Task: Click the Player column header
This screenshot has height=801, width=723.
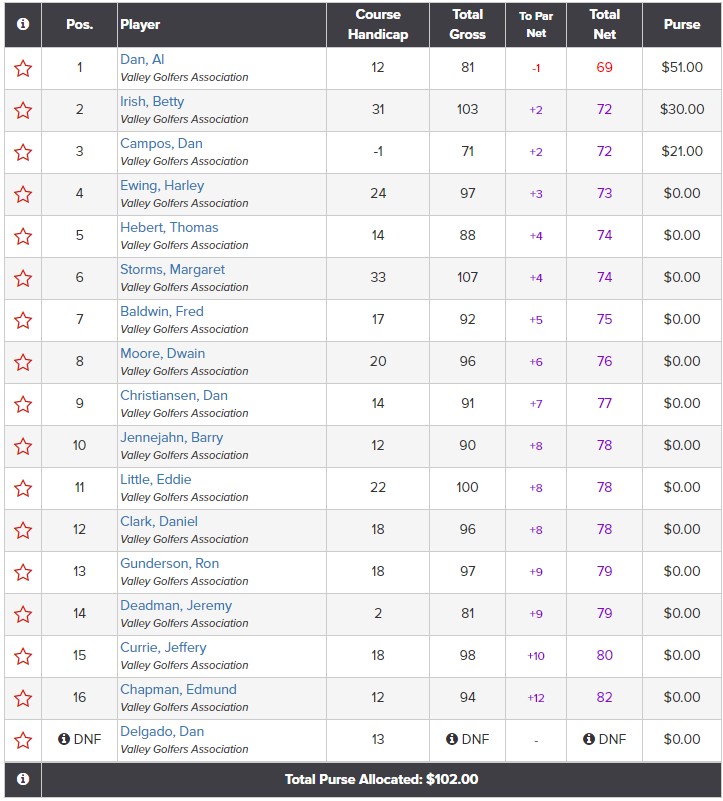Action: [x=140, y=24]
